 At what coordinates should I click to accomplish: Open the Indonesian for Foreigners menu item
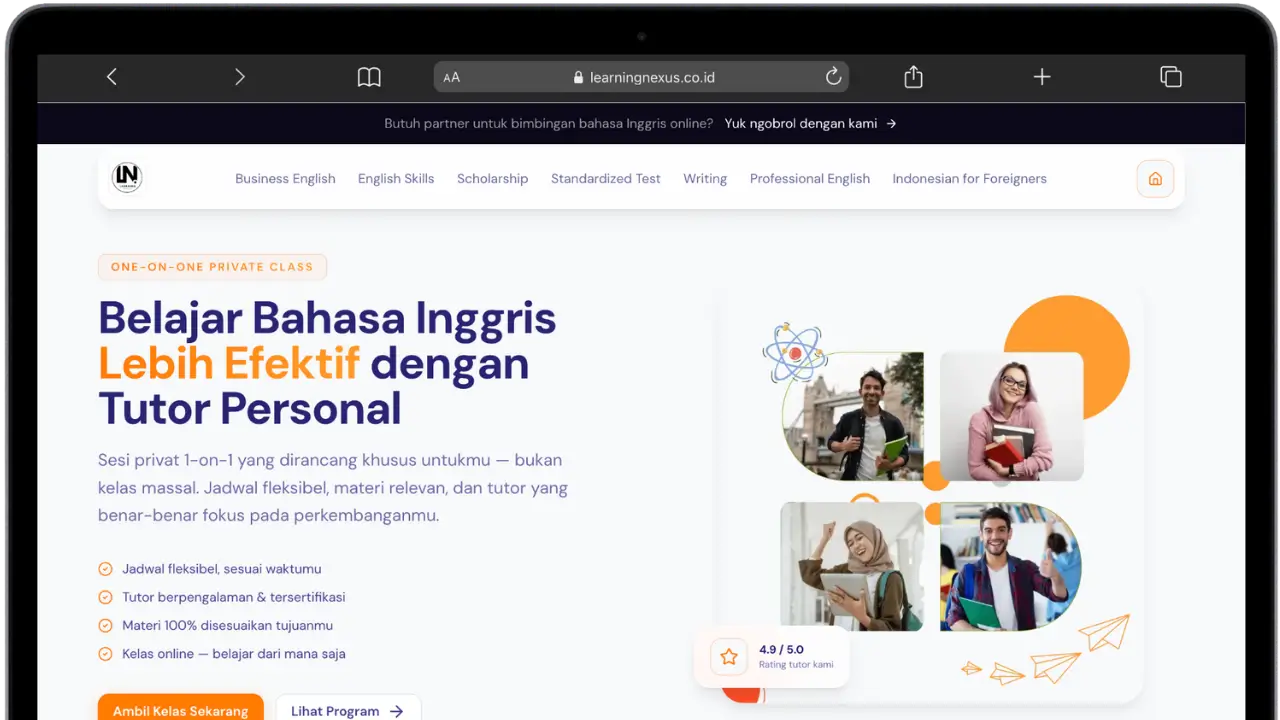(970, 179)
